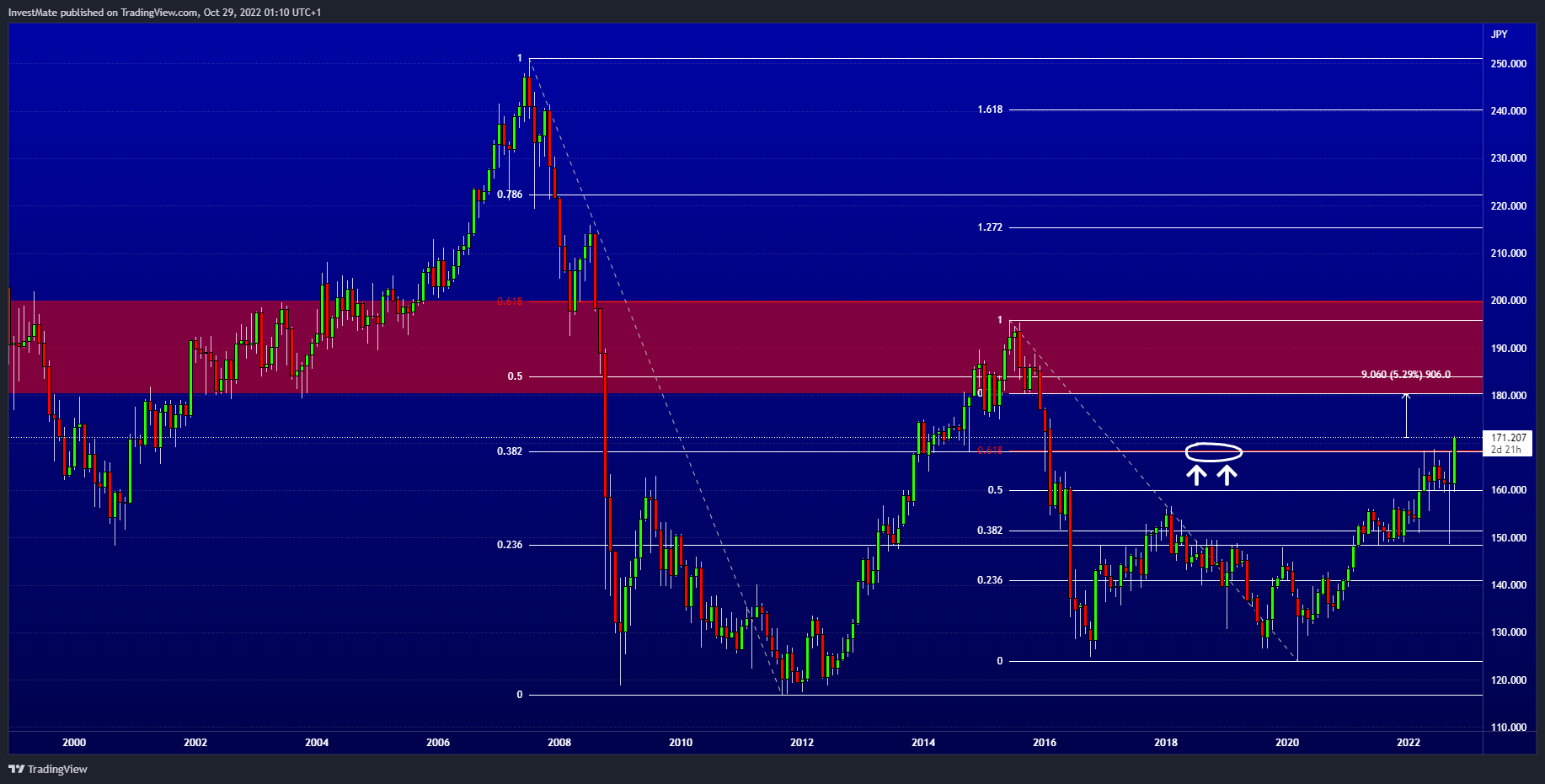Select the JPY currency label on price axis

(x=1500, y=35)
